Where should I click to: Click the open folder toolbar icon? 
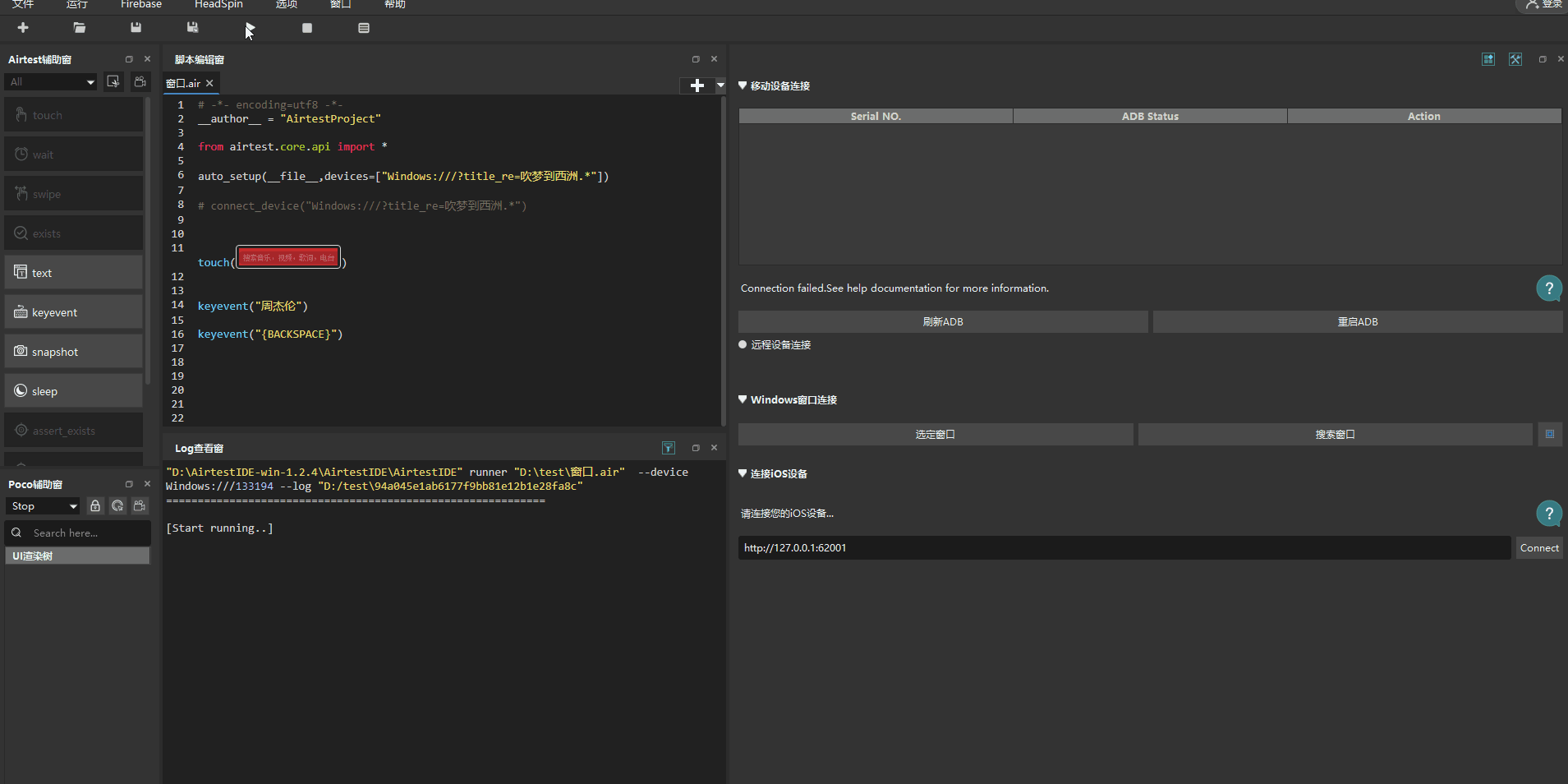(x=80, y=28)
